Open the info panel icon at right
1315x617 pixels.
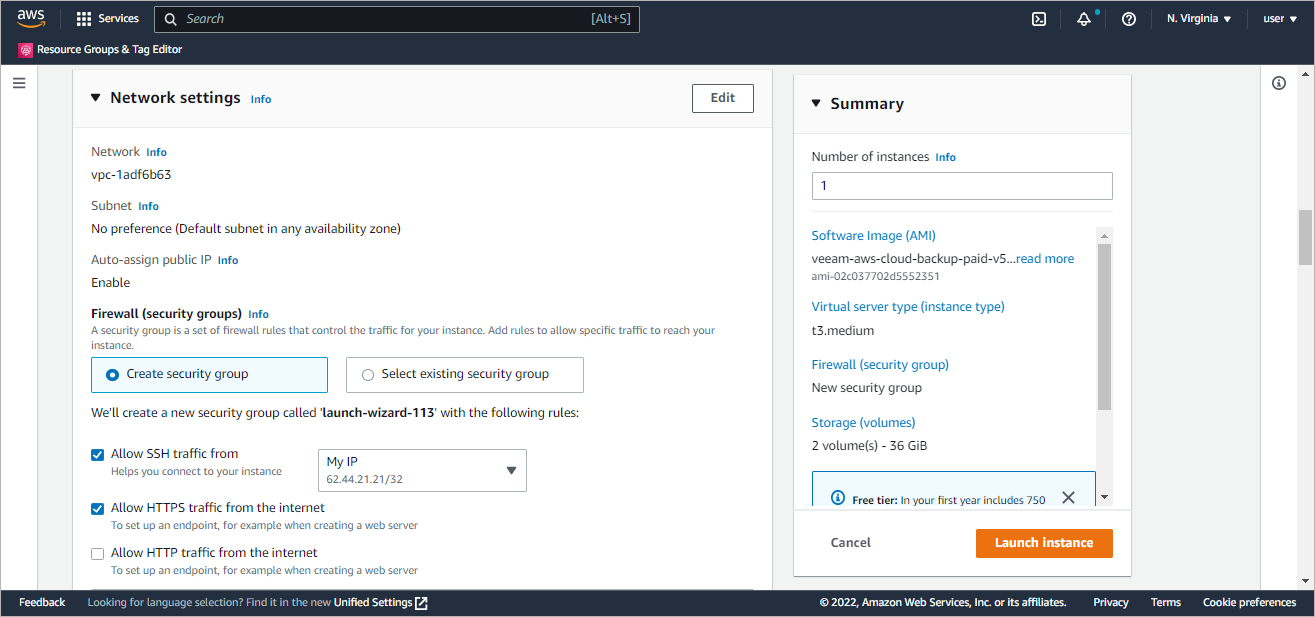1279,83
